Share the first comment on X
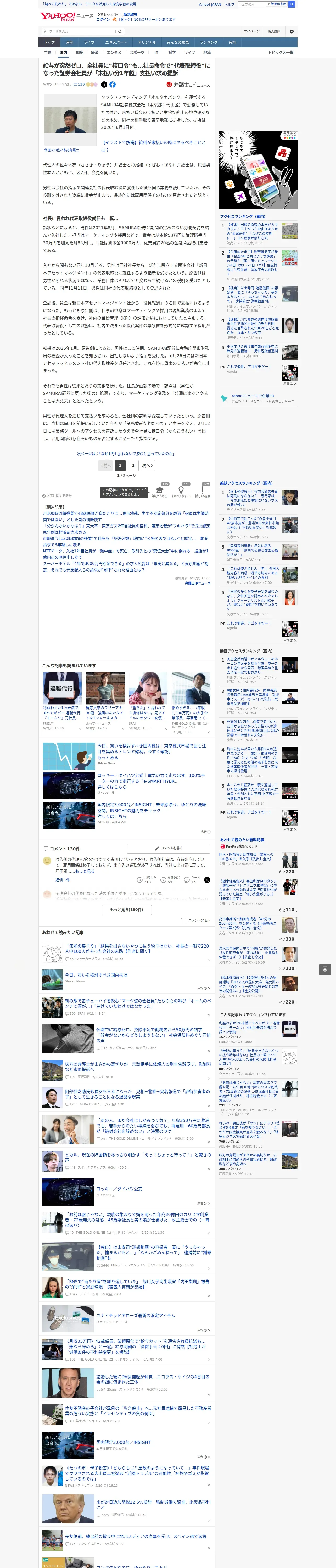Image resolution: width=336 pixels, height=1568 pixels. tap(207, 880)
